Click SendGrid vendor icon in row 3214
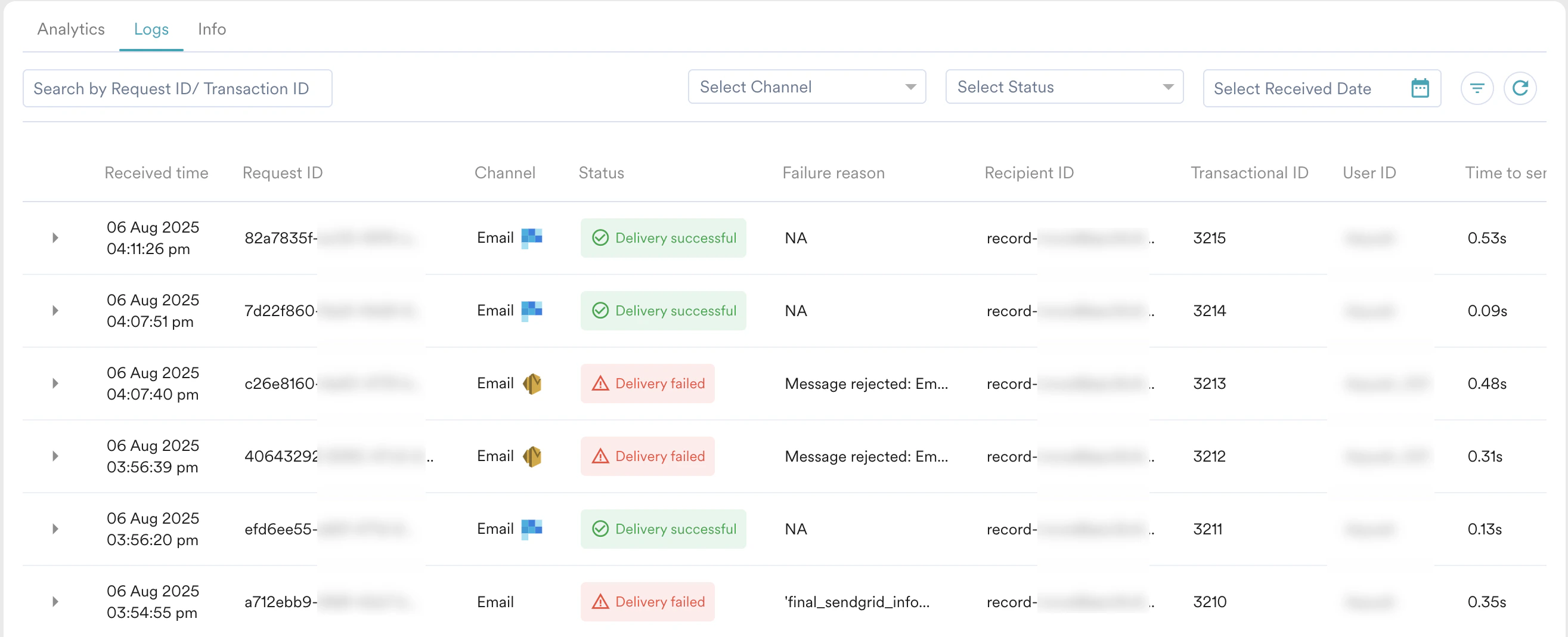This screenshot has width=1568, height=637. [x=531, y=311]
